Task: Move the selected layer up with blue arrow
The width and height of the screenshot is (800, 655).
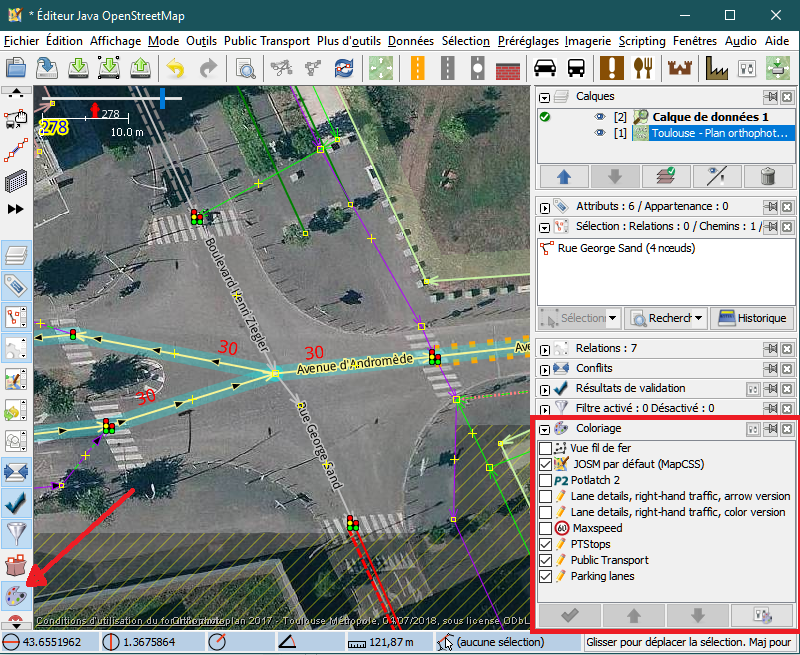Action: [x=563, y=177]
